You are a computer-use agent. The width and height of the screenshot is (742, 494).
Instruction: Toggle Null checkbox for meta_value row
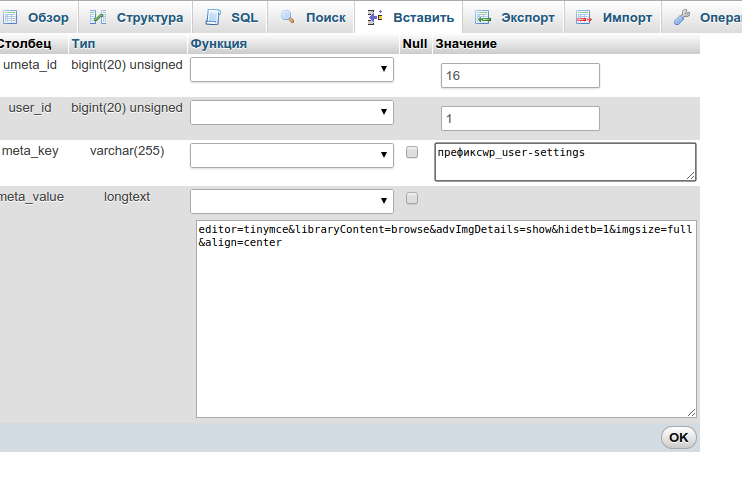pyautogui.click(x=412, y=198)
